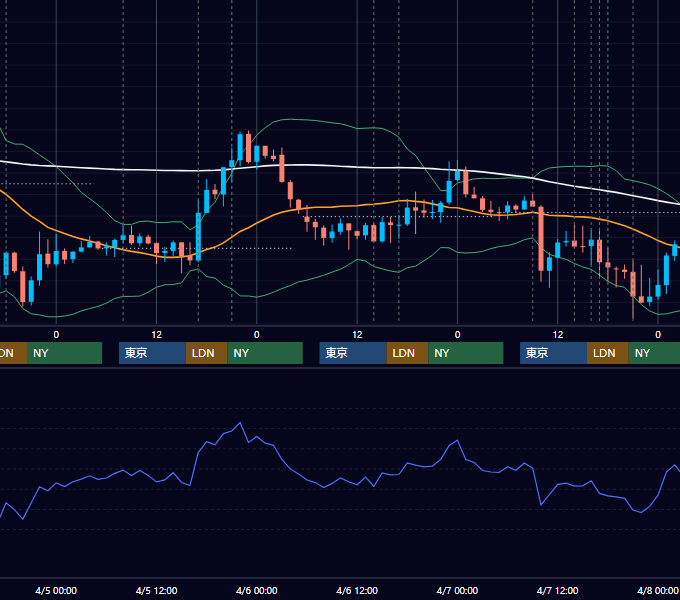Click the 4/7 00:00 time axis label
Screen dimensions: 680x600
tap(457, 590)
